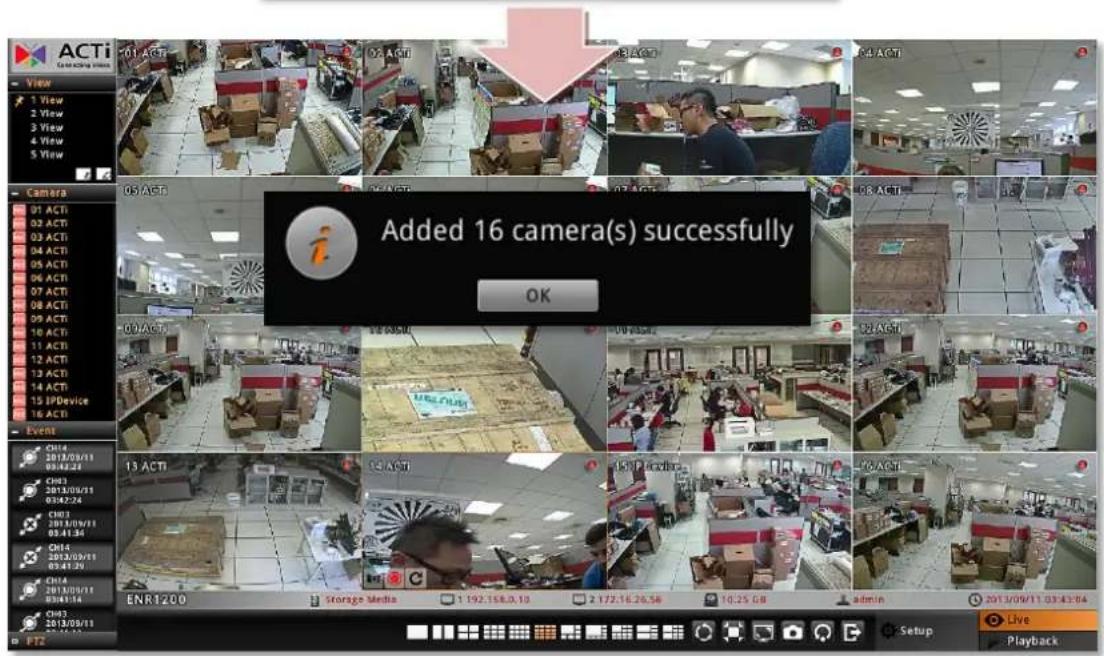
Task: Click the first edit icon below view list
Action: tap(83, 173)
